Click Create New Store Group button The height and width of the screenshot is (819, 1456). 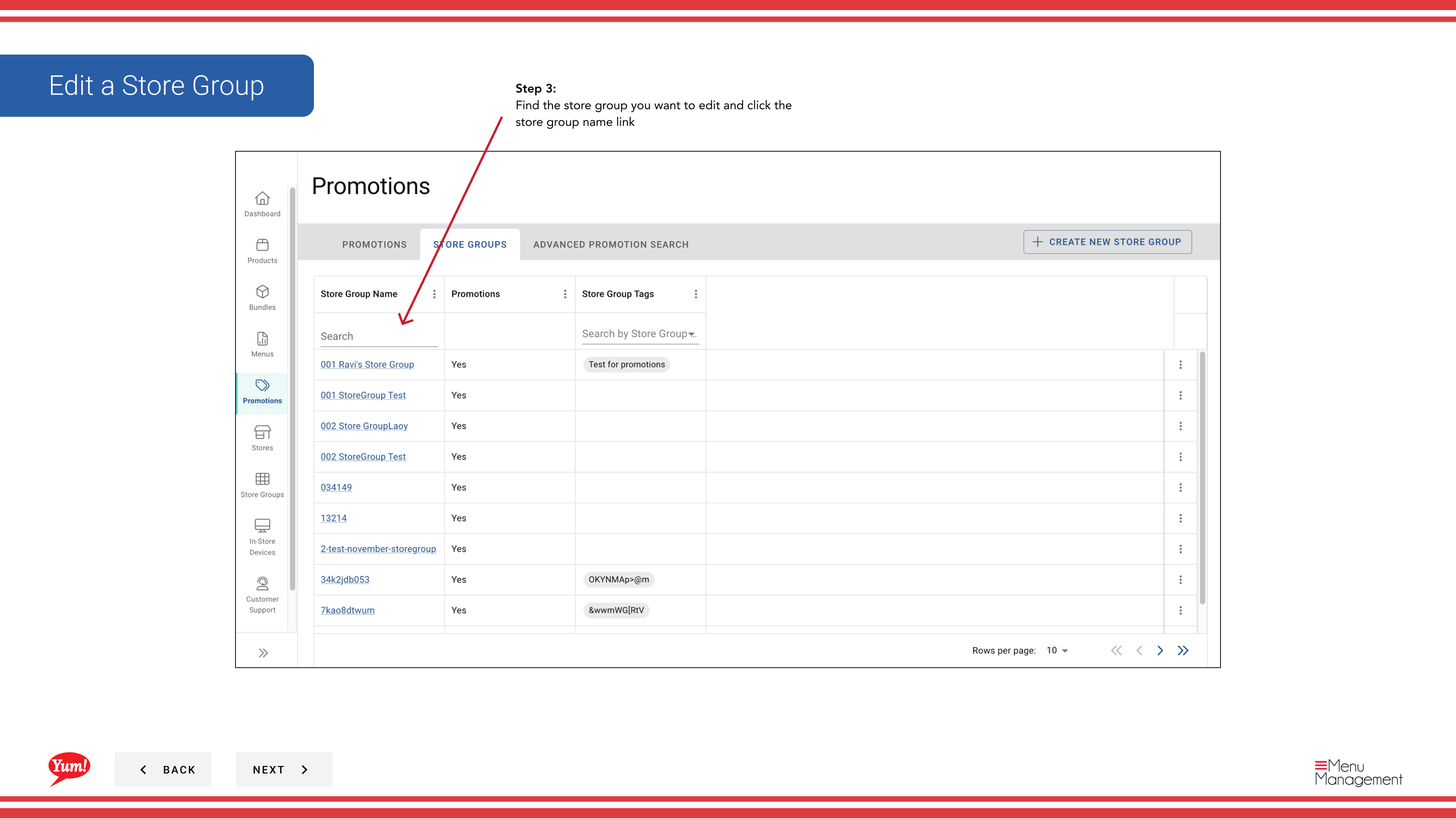pos(1107,242)
